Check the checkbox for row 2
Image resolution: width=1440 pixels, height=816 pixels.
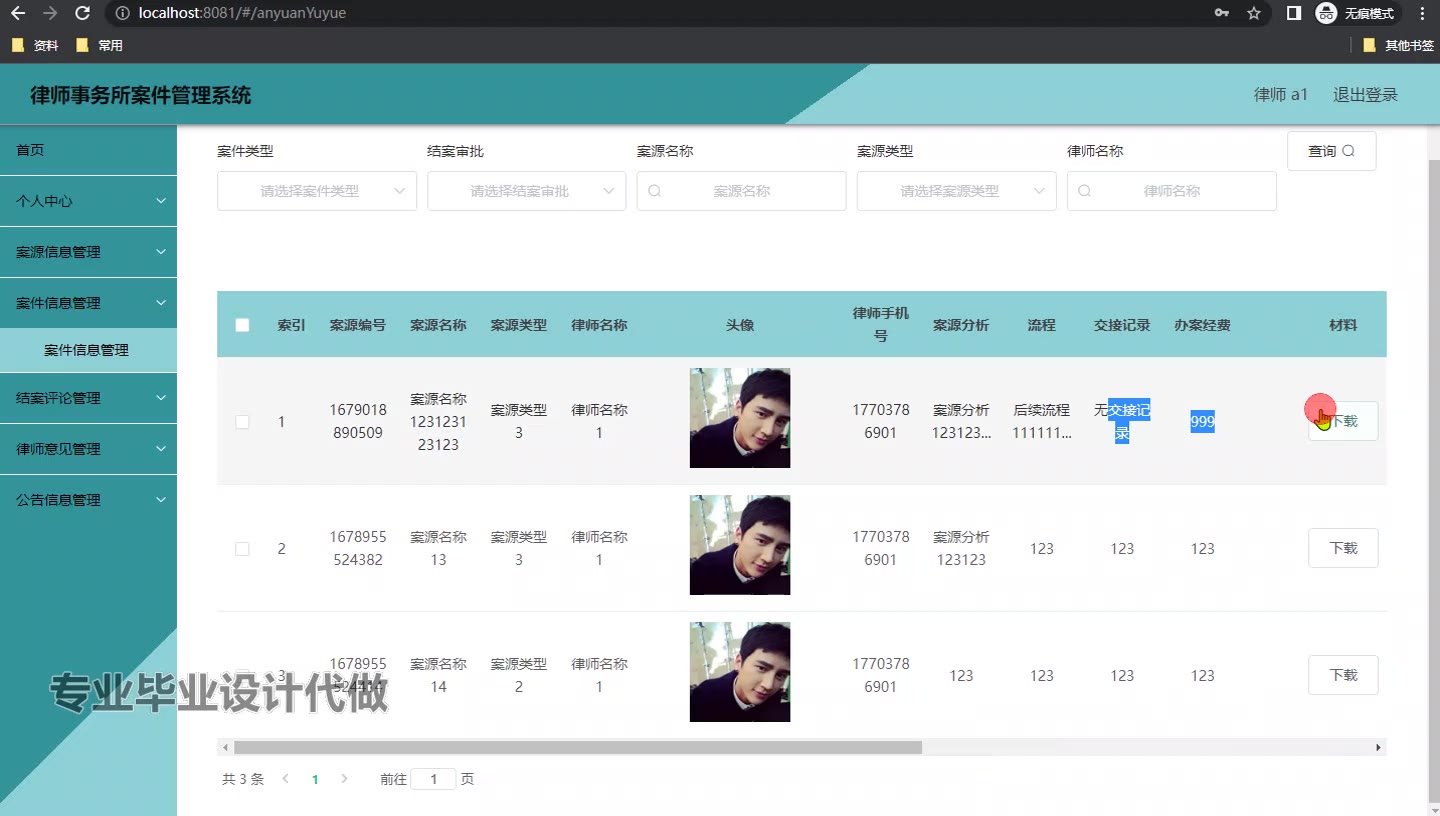tap(242, 549)
